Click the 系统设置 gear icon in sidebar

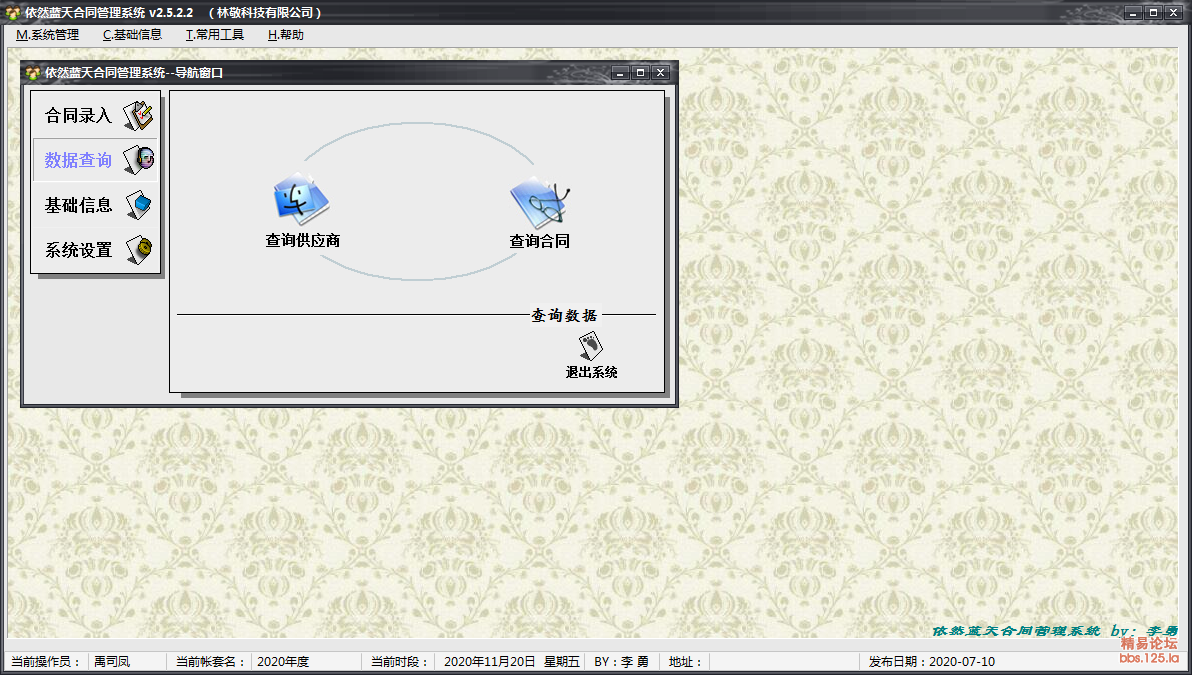(138, 249)
